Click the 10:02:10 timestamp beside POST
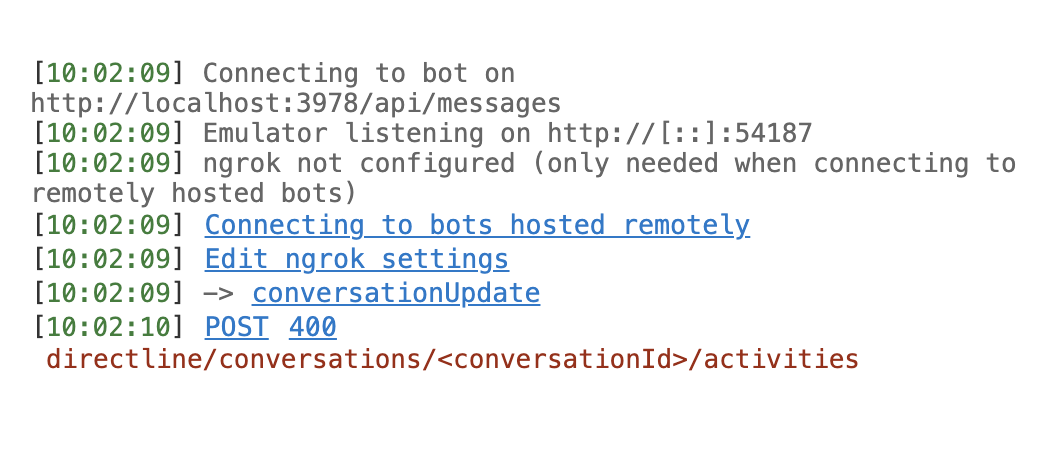The height and width of the screenshot is (454, 1056). click(108, 327)
